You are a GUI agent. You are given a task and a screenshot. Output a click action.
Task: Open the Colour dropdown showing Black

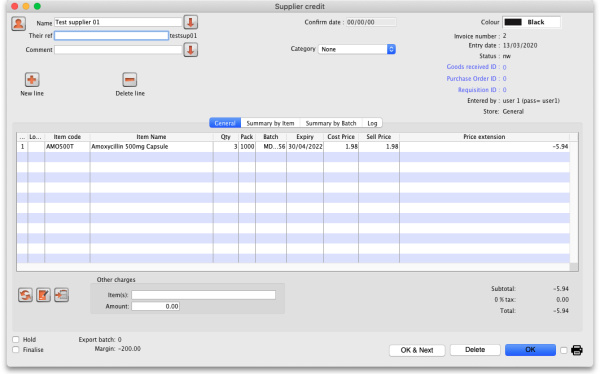[532, 22]
